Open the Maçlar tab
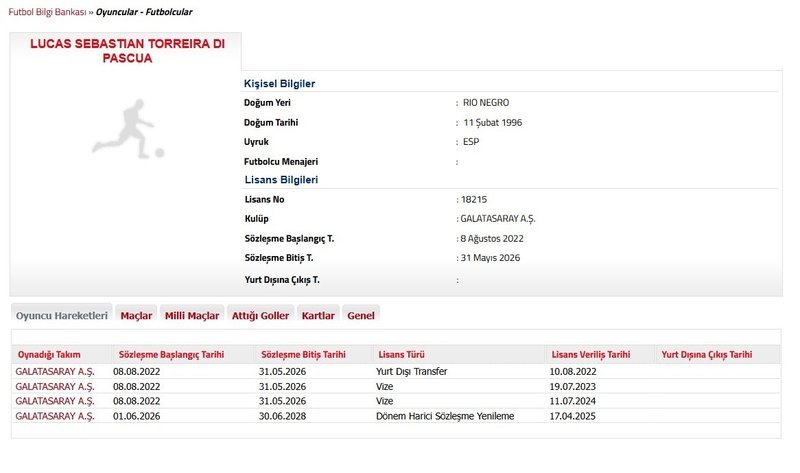Image resolution: width=800 pixels, height=473 pixels. pyautogui.click(x=136, y=315)
